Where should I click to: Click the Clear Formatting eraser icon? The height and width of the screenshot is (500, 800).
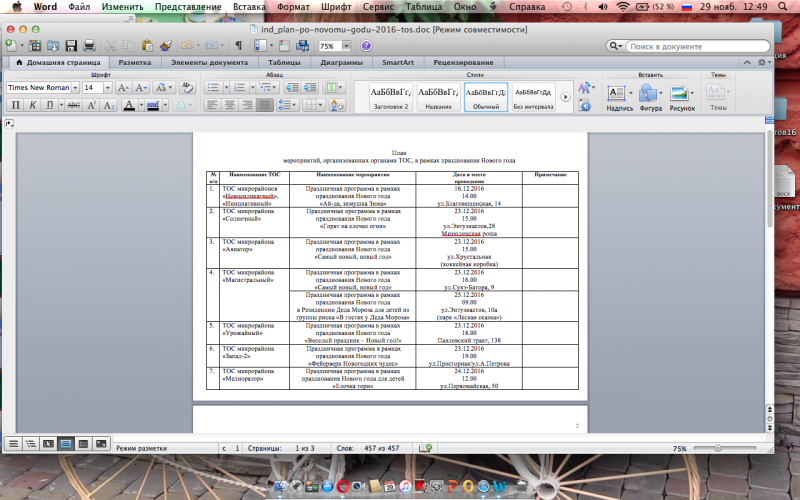point(185,88)
